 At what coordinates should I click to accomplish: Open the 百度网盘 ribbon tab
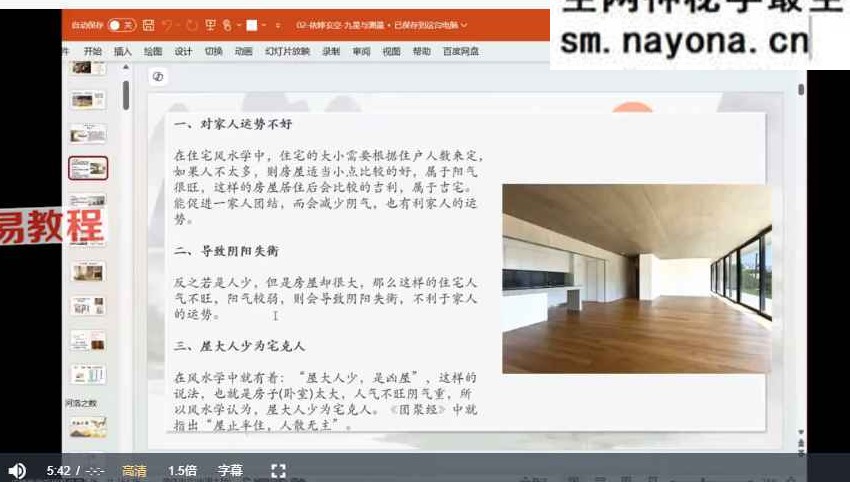coord(461,51)
